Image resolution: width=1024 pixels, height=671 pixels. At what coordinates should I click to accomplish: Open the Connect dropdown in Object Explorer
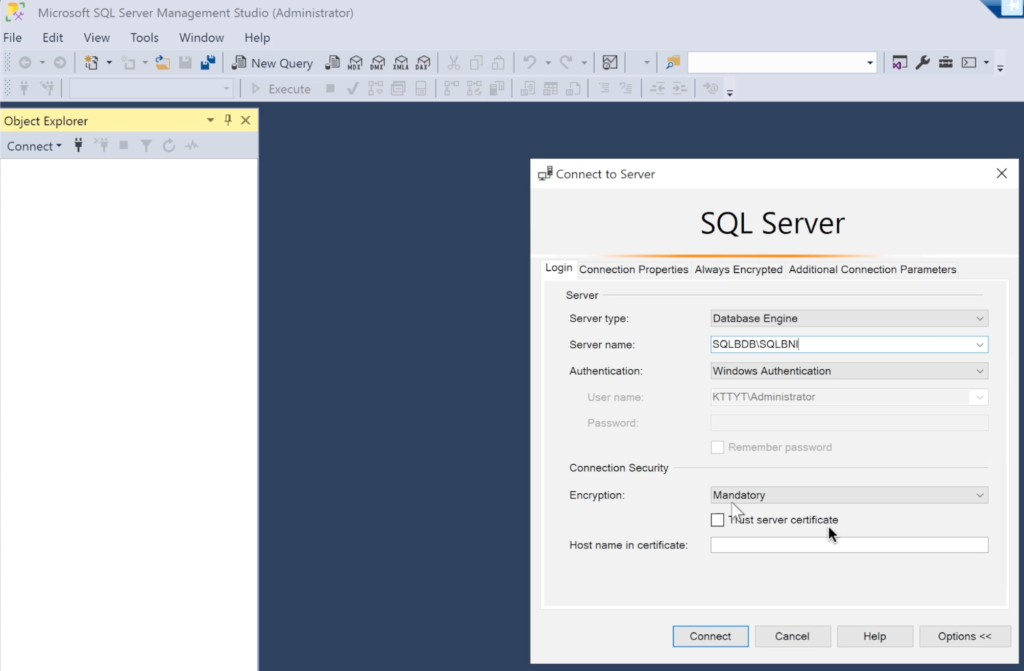(x=34, y=146)
